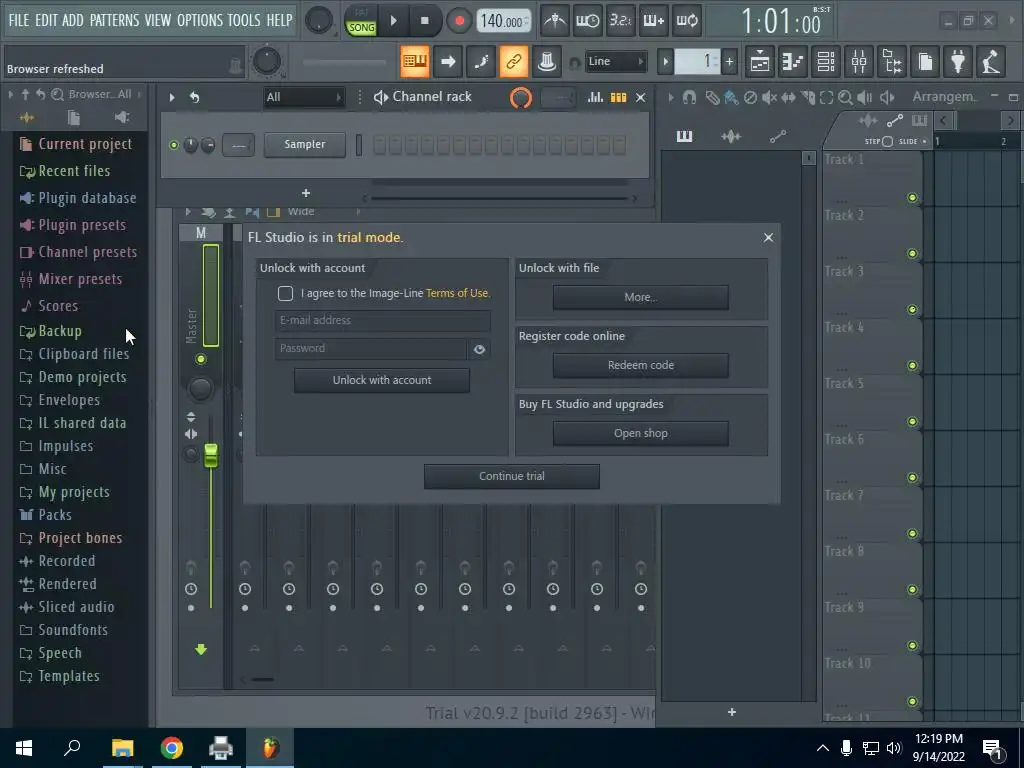The height and width of the screenshot is (768, 1024).
Task: Click Unlock with account button
Action: tap(382, 380)
